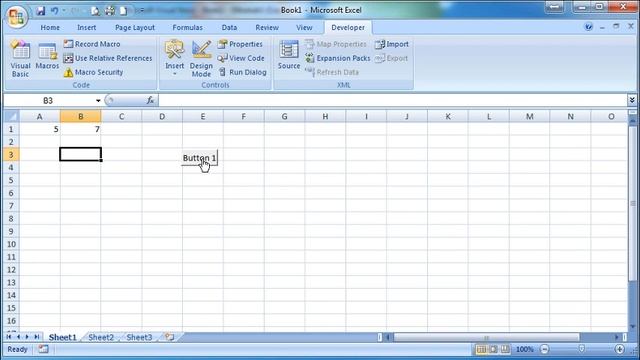Click the Name Box showing B3

(x=48, y=100)
